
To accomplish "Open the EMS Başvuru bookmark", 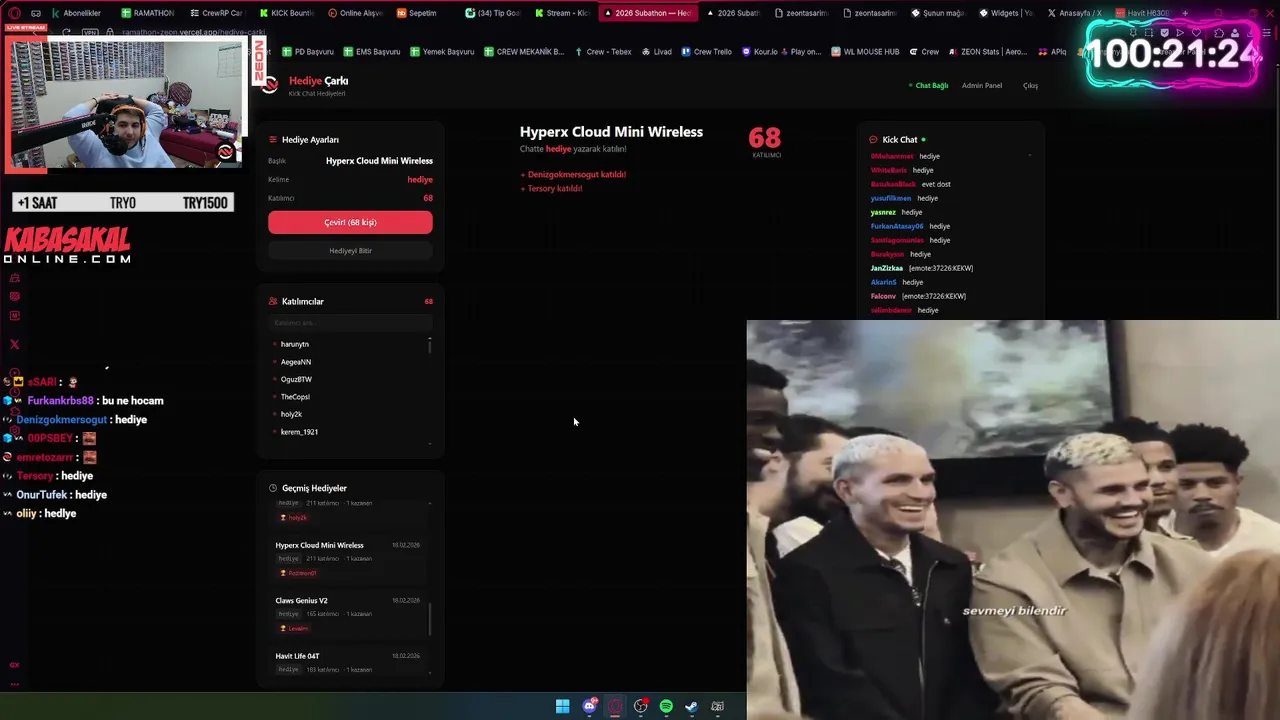I will point(372,51).
